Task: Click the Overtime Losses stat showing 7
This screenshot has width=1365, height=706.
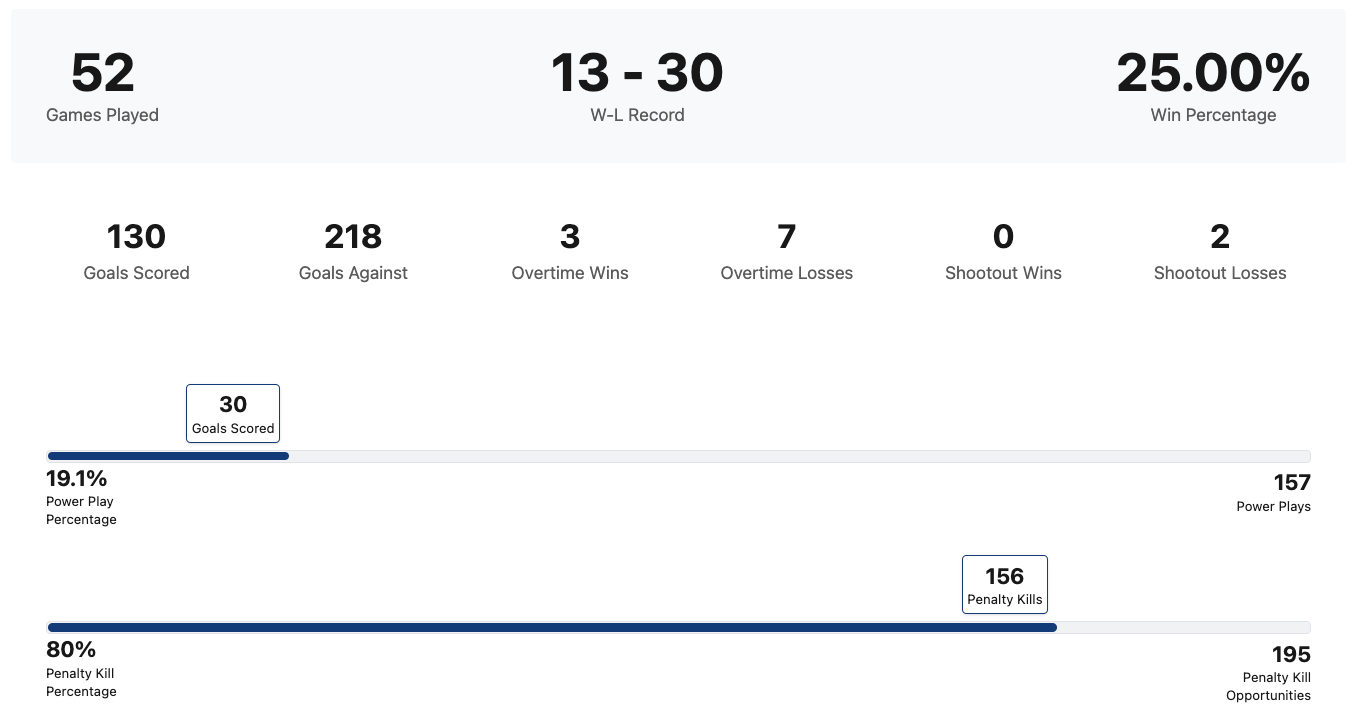Action: coord(787,237)
